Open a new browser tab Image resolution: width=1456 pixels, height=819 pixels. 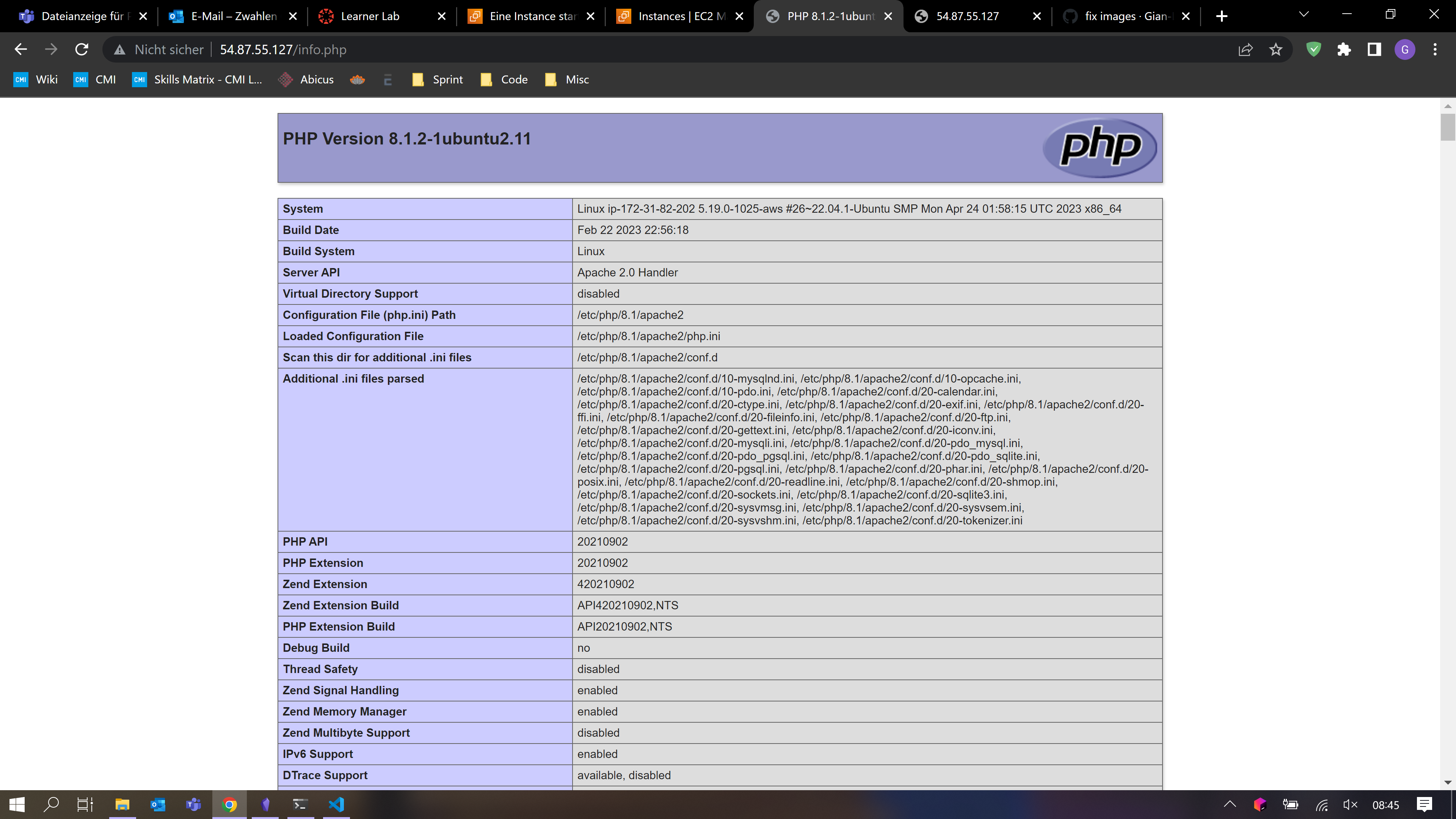[1221, 16]
